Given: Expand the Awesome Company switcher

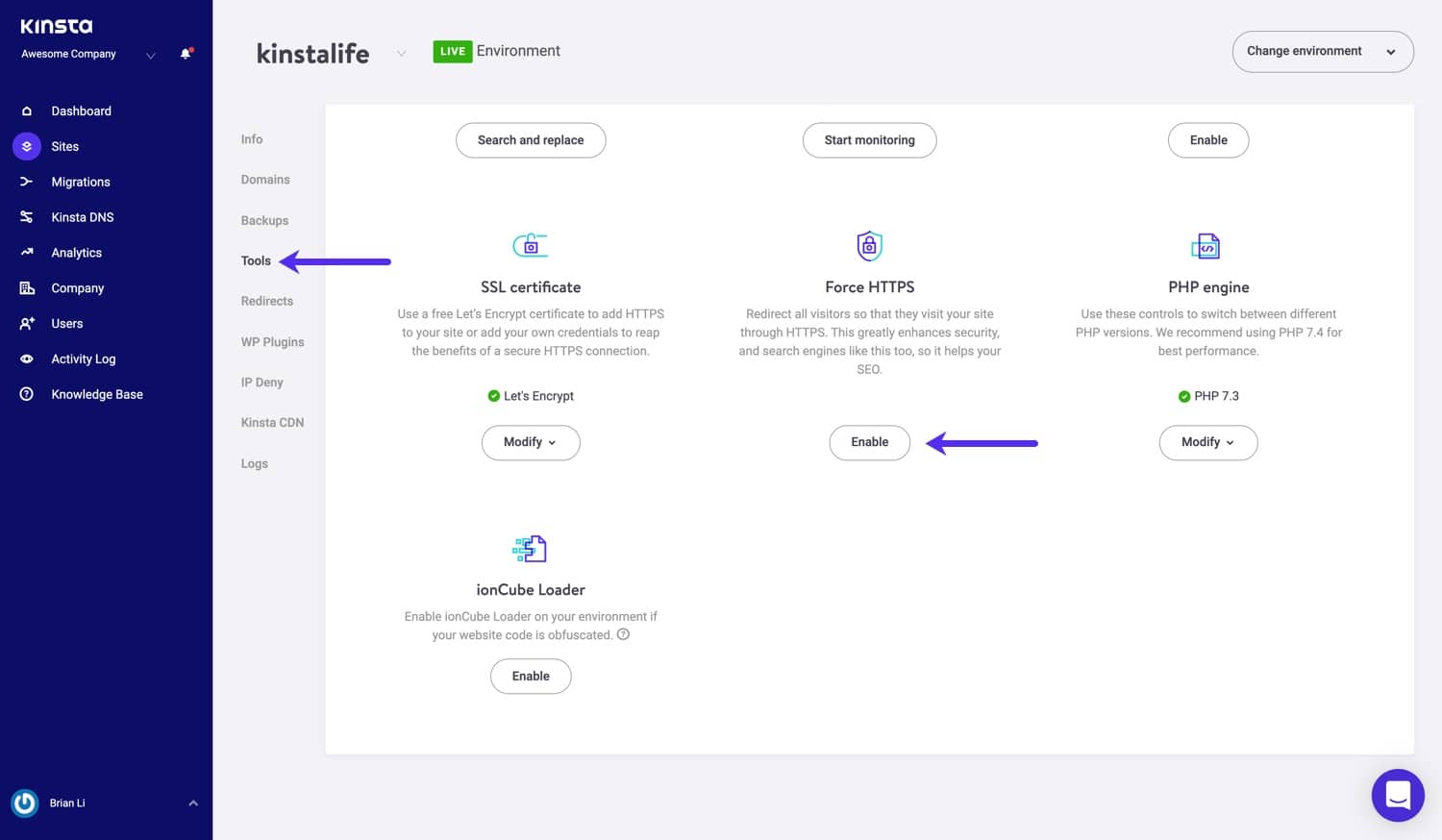Looking at the screenshot, I should pos(151,55).
